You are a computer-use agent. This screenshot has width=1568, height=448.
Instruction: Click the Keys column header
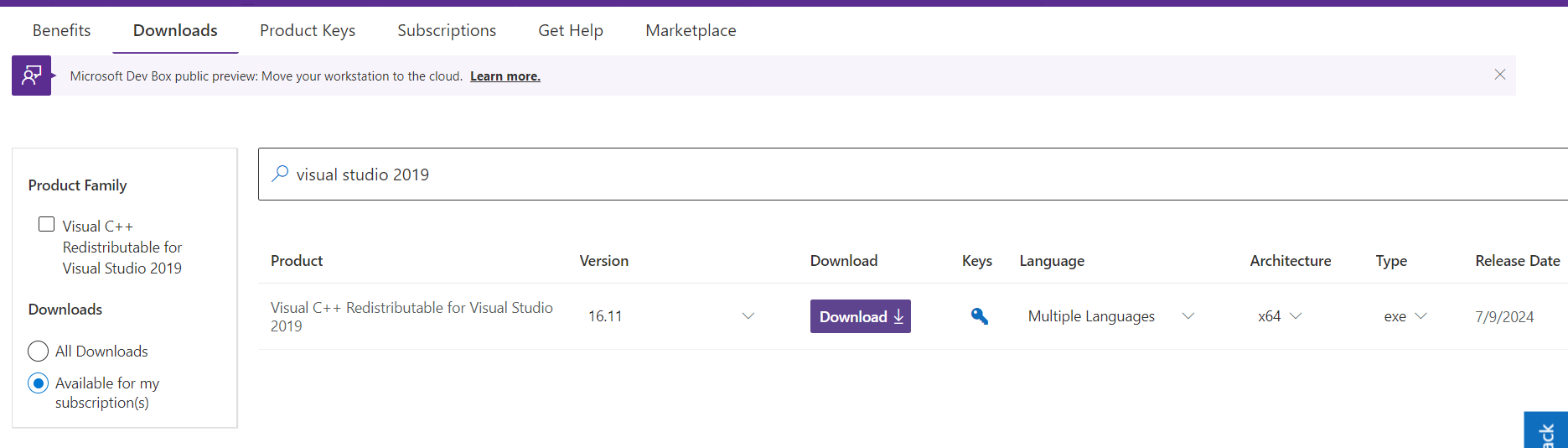click(977, 261)
